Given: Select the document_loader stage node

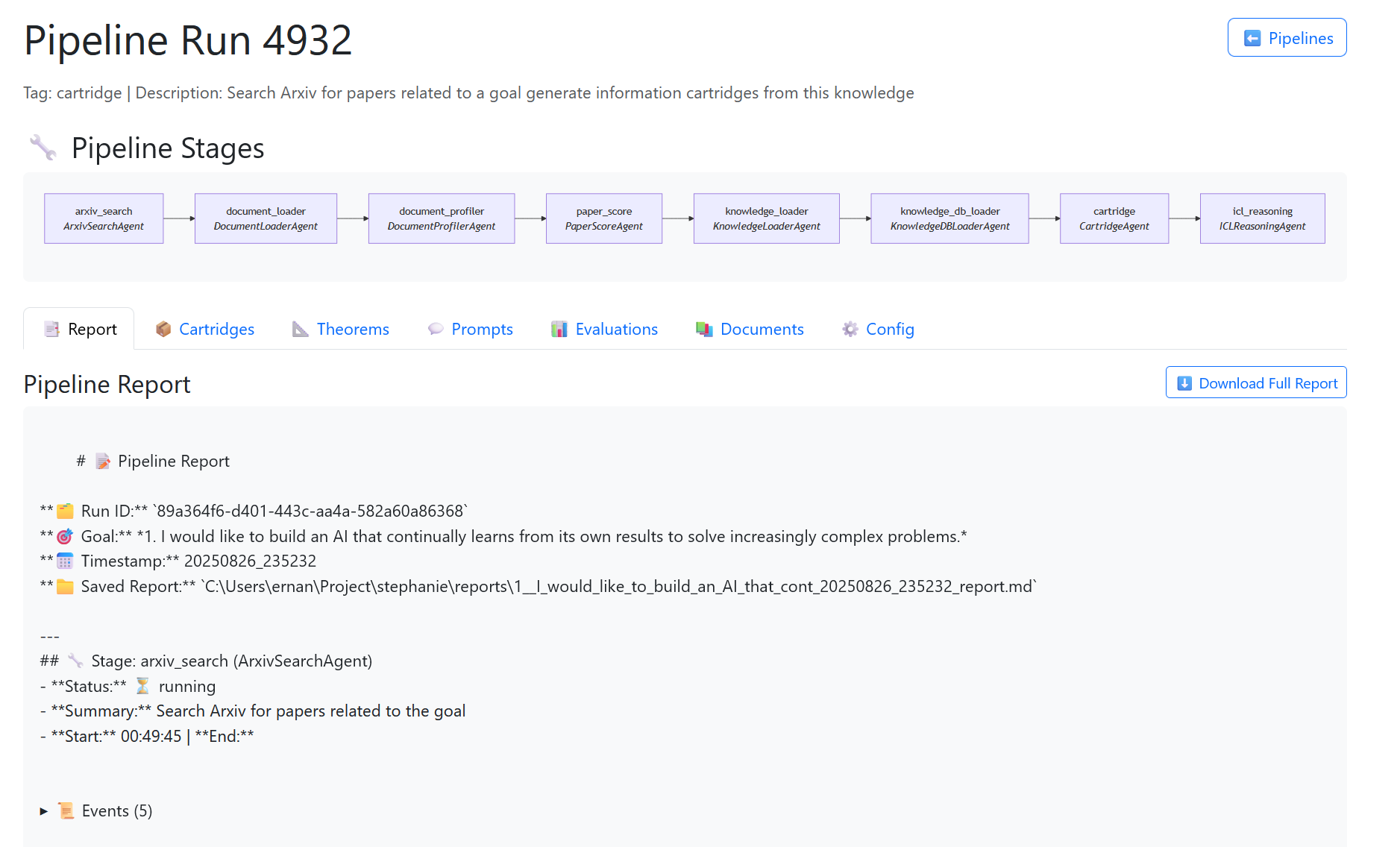Looking at the screenshot, I should coord(266,218).
